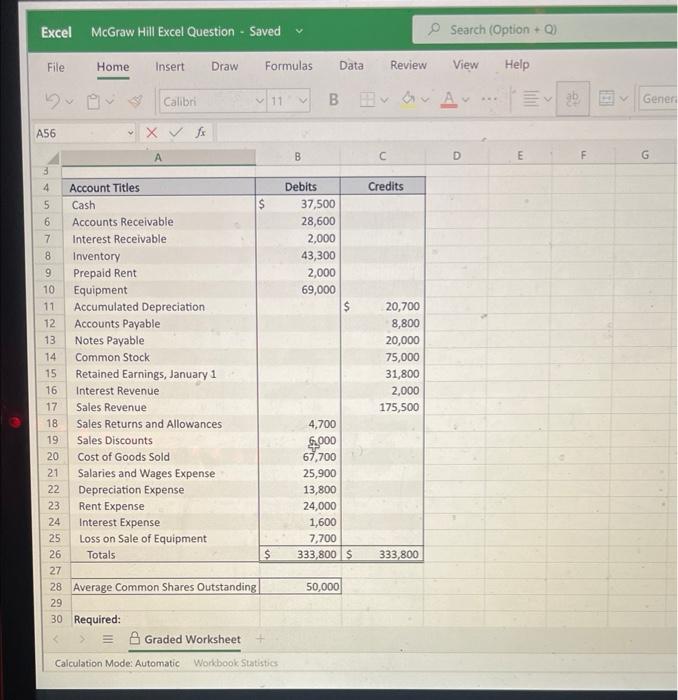Switch to the Draw tab
This screenshot has width=678, height=700.
[225, 66]
